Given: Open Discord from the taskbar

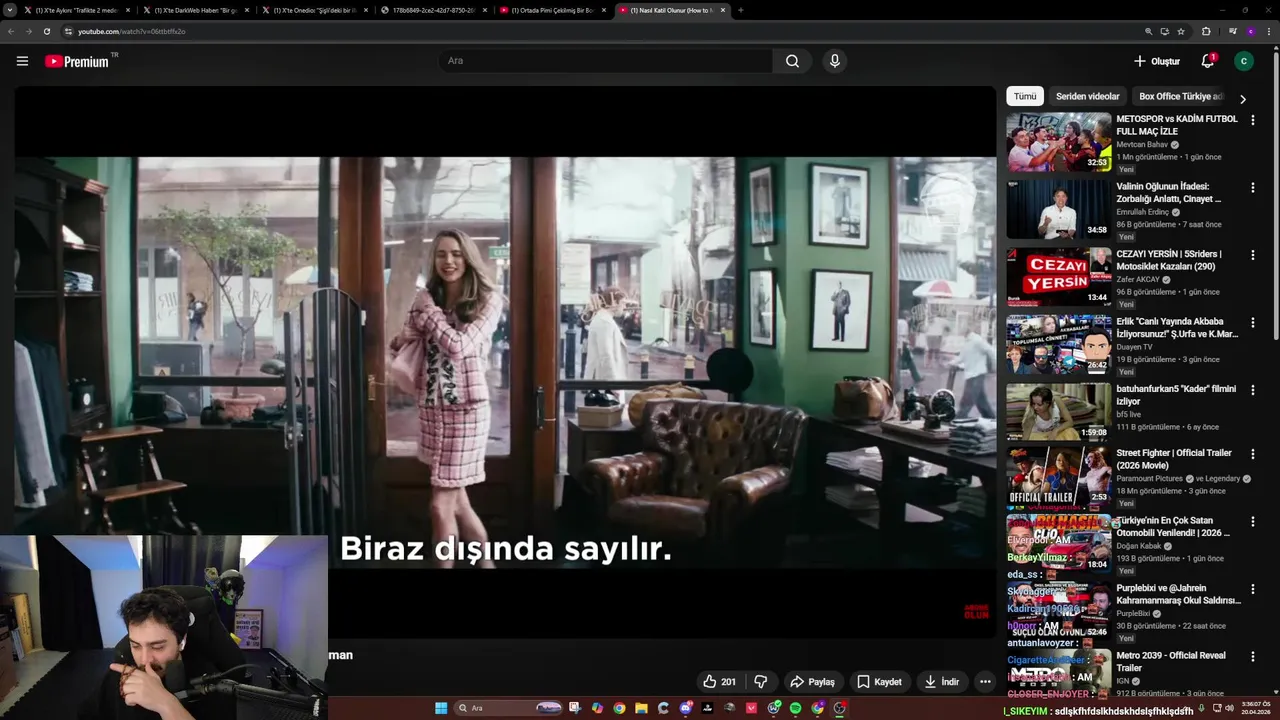Looking at the screenshot, I should click(685, 708).
